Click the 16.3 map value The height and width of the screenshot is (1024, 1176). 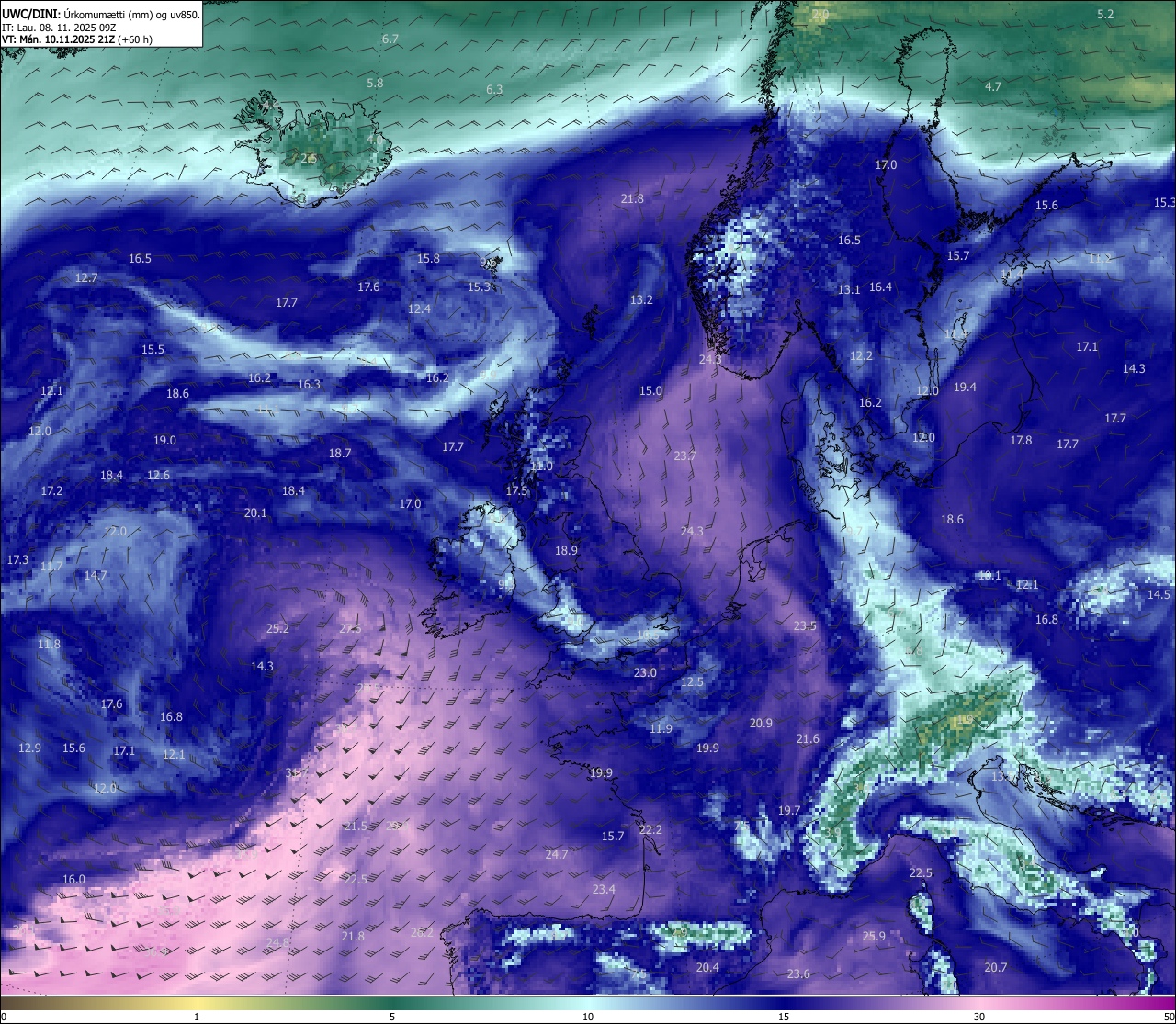click(309, 385)
